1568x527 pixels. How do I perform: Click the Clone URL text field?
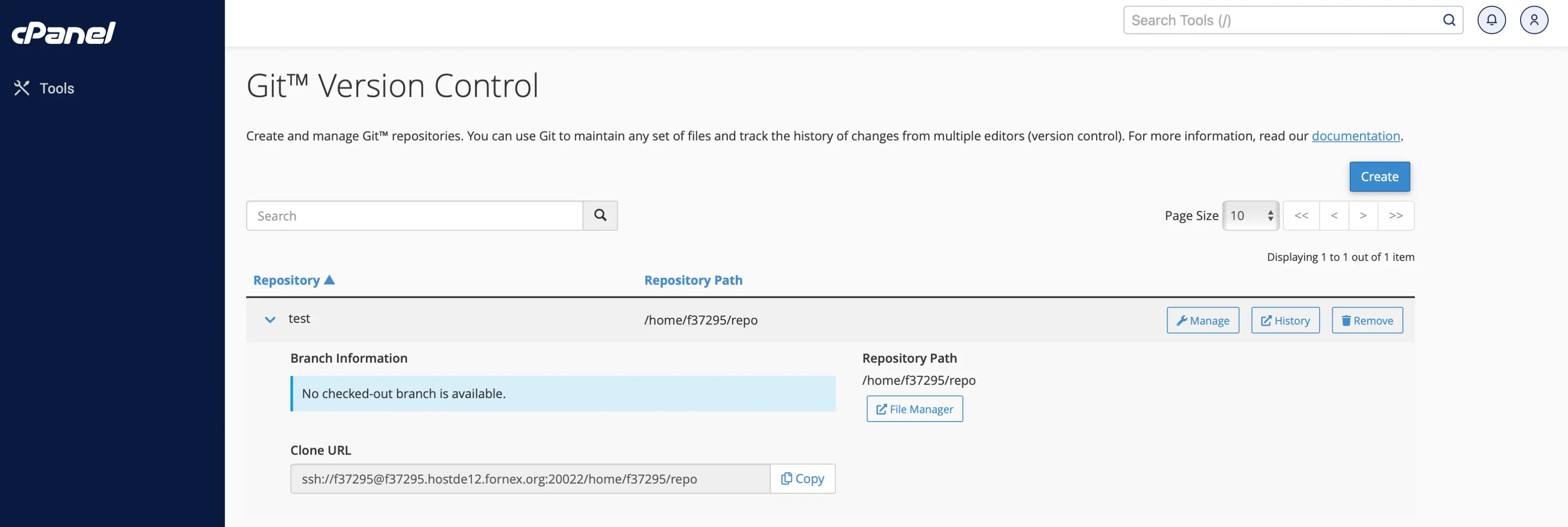pos(530,479)
